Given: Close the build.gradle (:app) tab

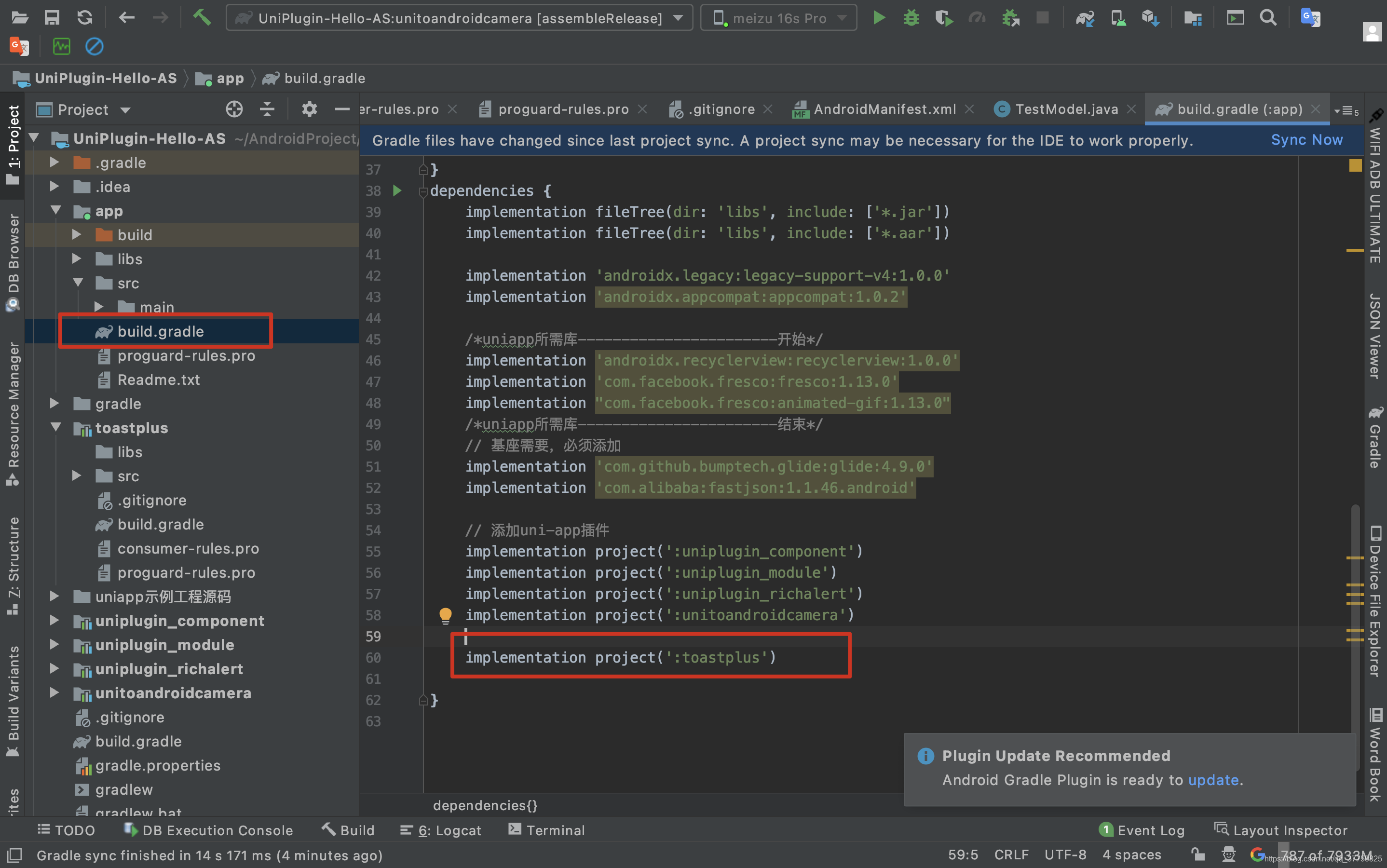Looking at the screenshot, I should pos(1315,109).
